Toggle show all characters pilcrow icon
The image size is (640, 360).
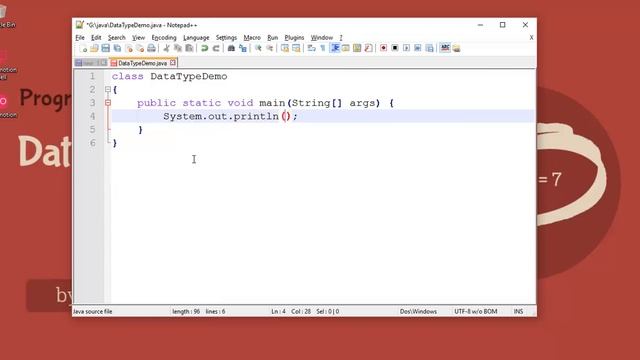(323, 48)
